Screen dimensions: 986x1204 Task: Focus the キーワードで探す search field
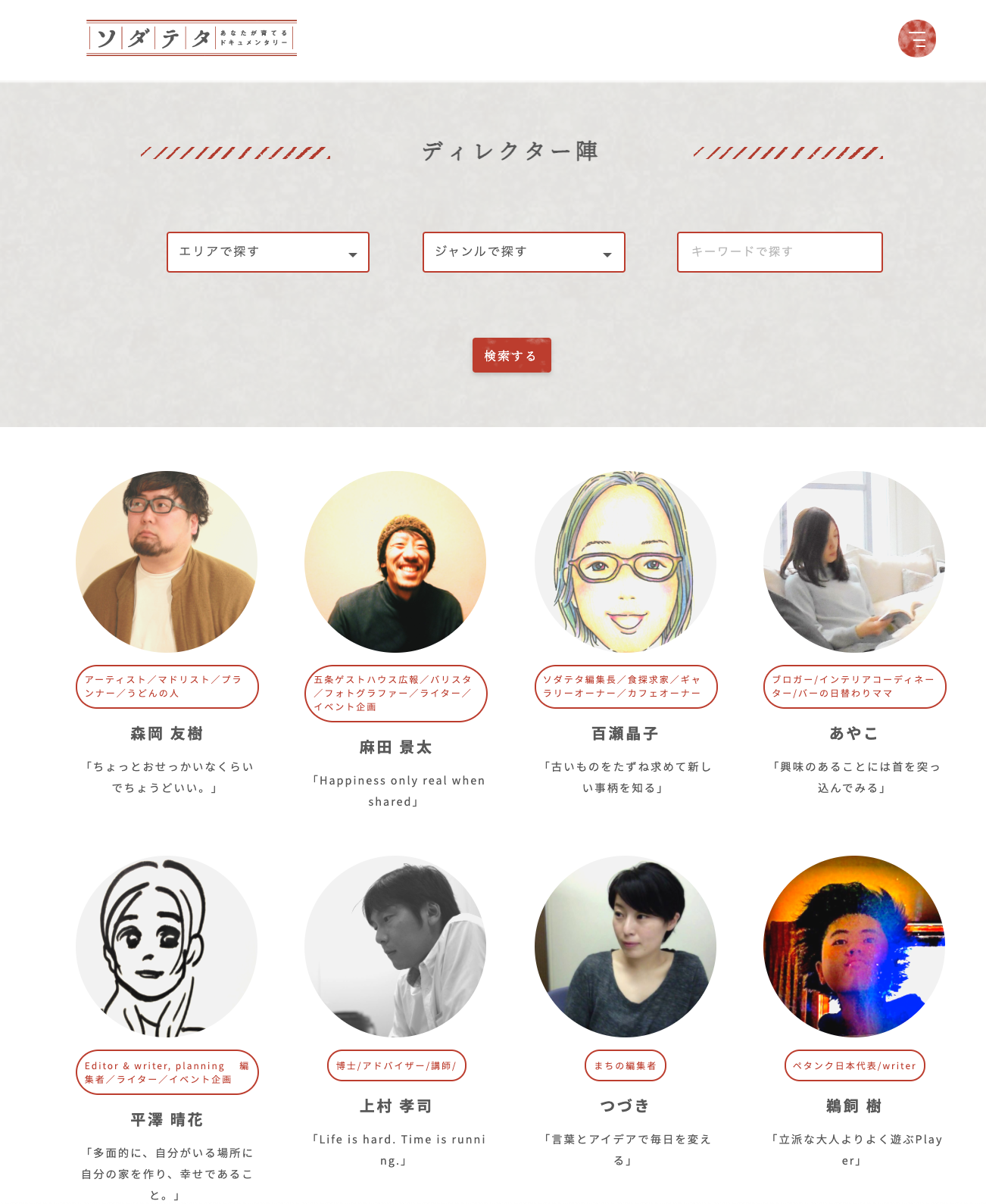pyautogui.click(x=780, y=252)
